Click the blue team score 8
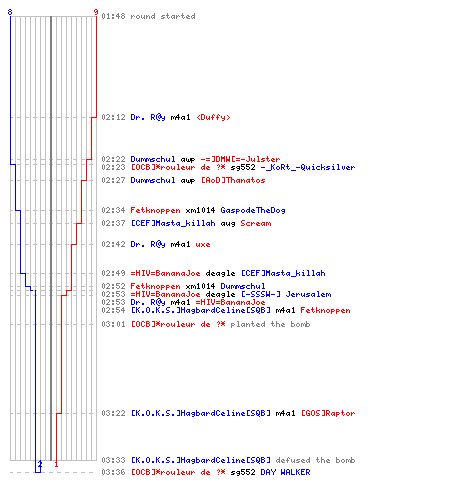The image size is (450, 500). coord(10,12)
